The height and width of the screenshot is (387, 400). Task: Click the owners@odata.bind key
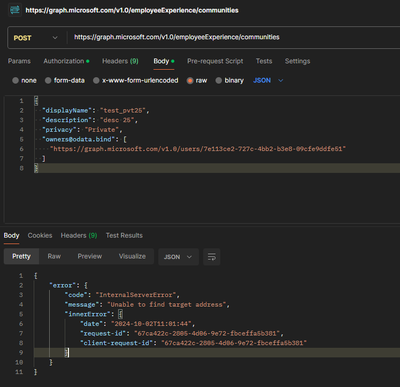click(x=78, y=139)
